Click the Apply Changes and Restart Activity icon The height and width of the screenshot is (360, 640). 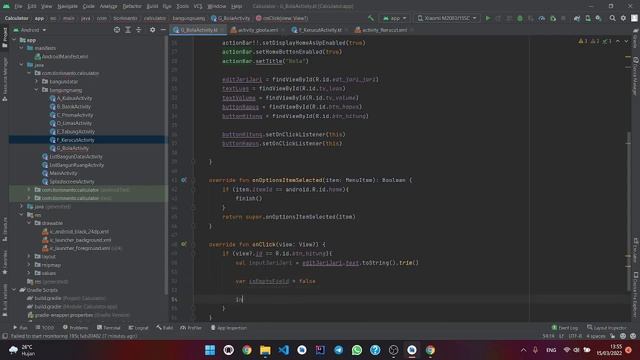point(498,18)
